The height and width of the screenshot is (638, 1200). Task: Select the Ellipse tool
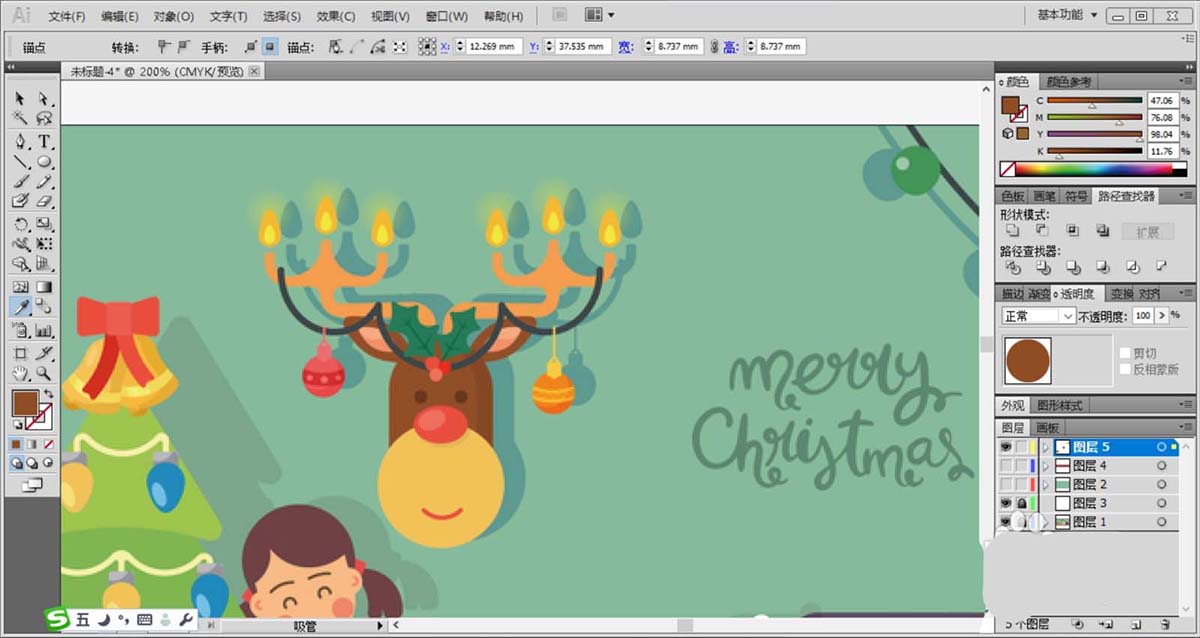(x=44, y=161)
